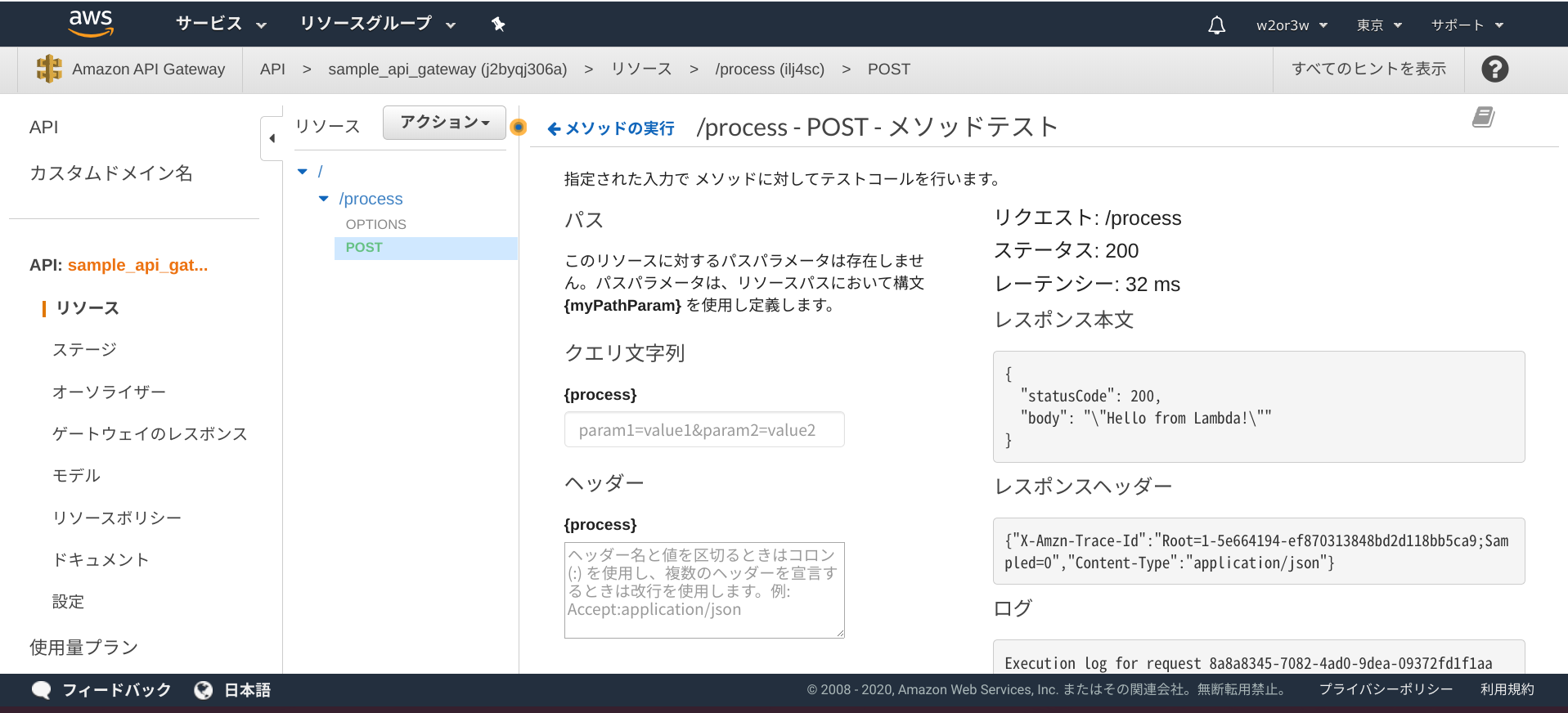This screenshot has width=1568, height=713.
Task: Collapse the /process resource tree node
Action: pos(324,199)
